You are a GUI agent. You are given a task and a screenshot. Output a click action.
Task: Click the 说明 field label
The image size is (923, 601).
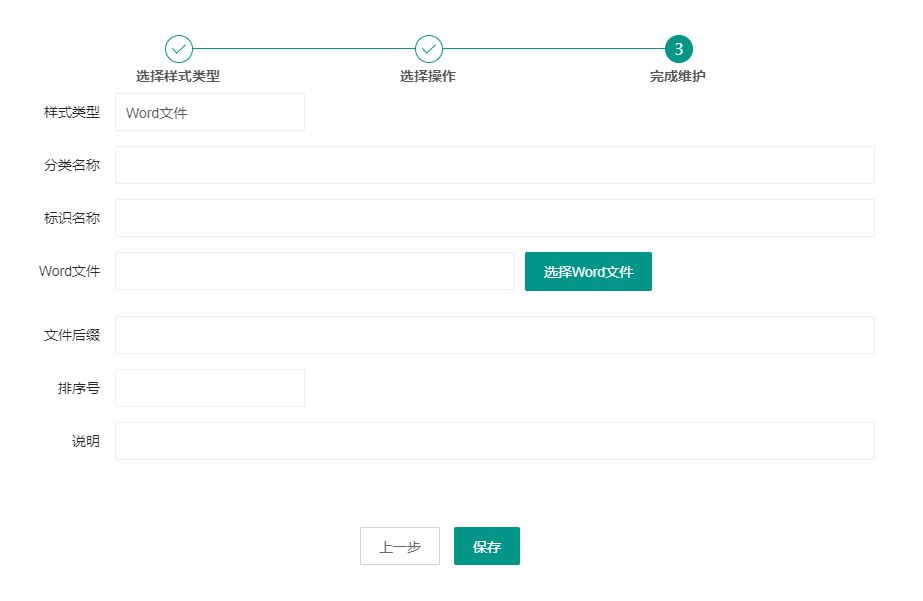tap(86, 441)
